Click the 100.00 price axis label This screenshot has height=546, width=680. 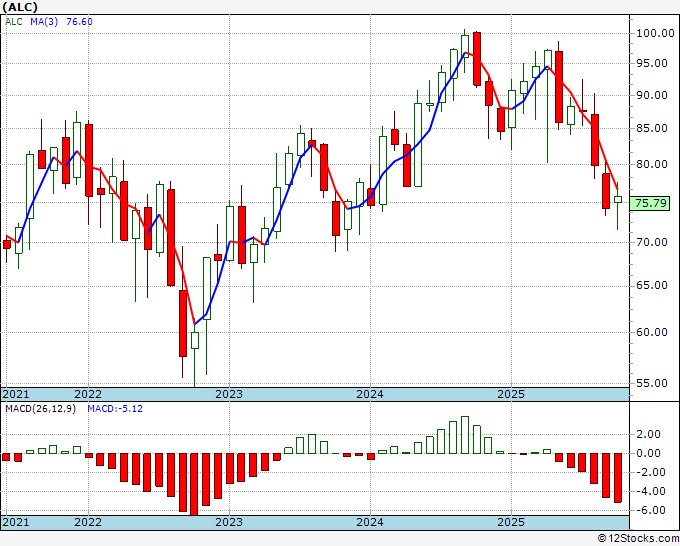click(x=655, y=33)
